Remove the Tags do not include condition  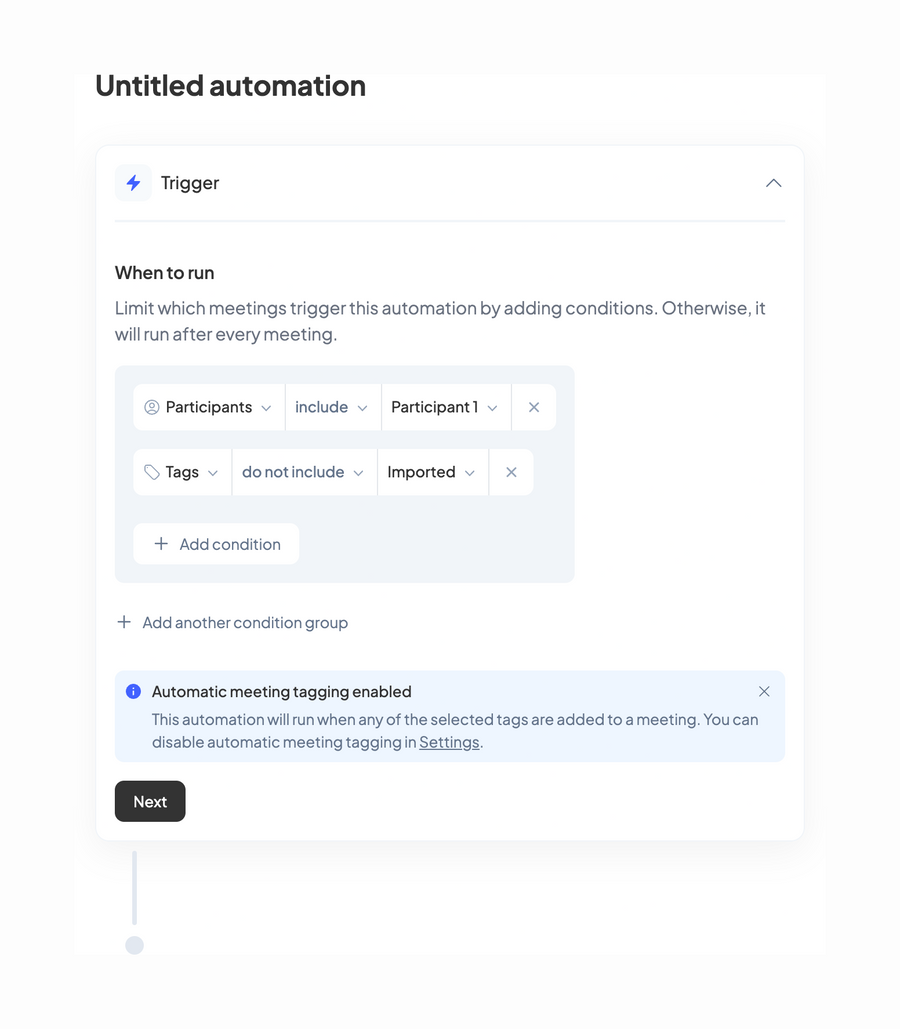(511, 472)
